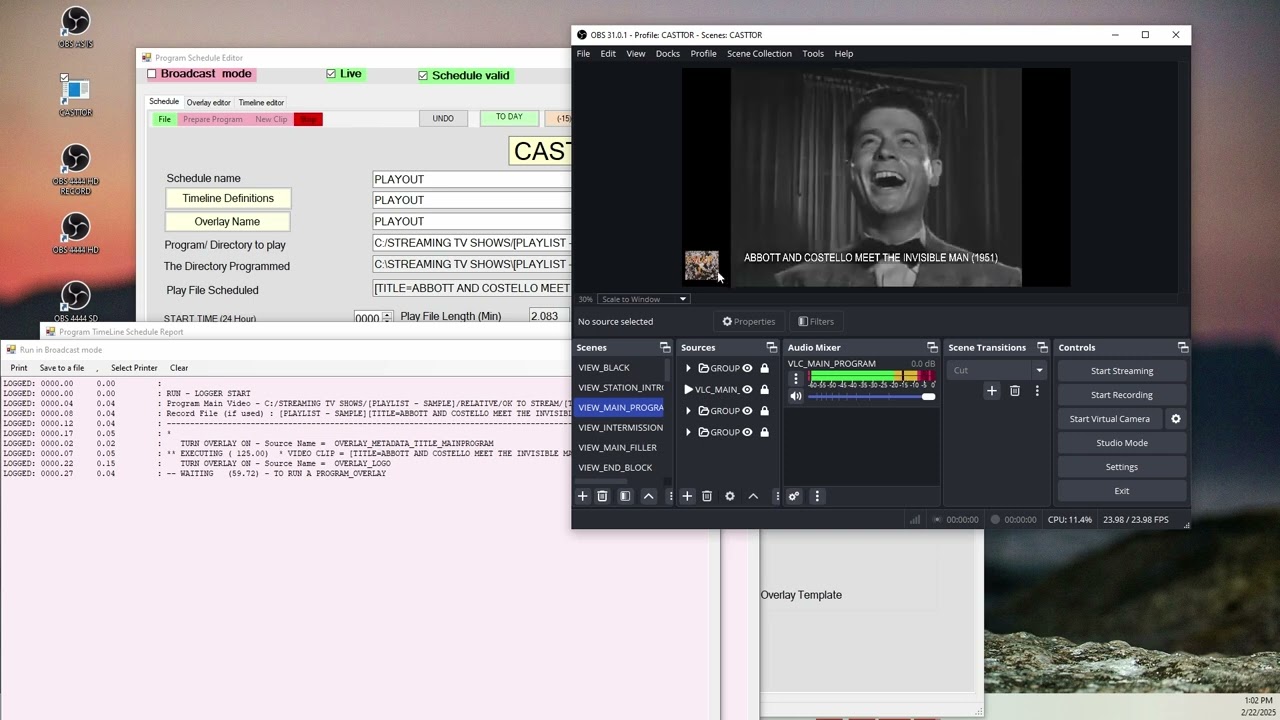Viewport: 1280px width, 720px height.
Task: Open OBS Docks menu
Action: click(668, 54)
